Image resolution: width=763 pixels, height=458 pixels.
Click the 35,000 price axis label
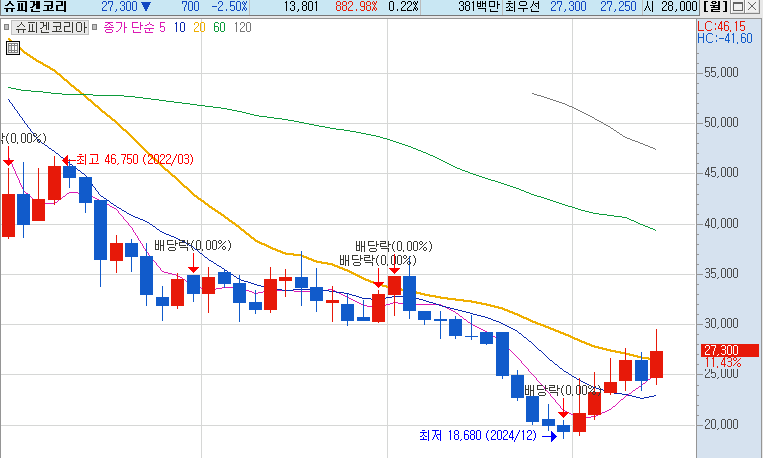click(x=721, y=274)
